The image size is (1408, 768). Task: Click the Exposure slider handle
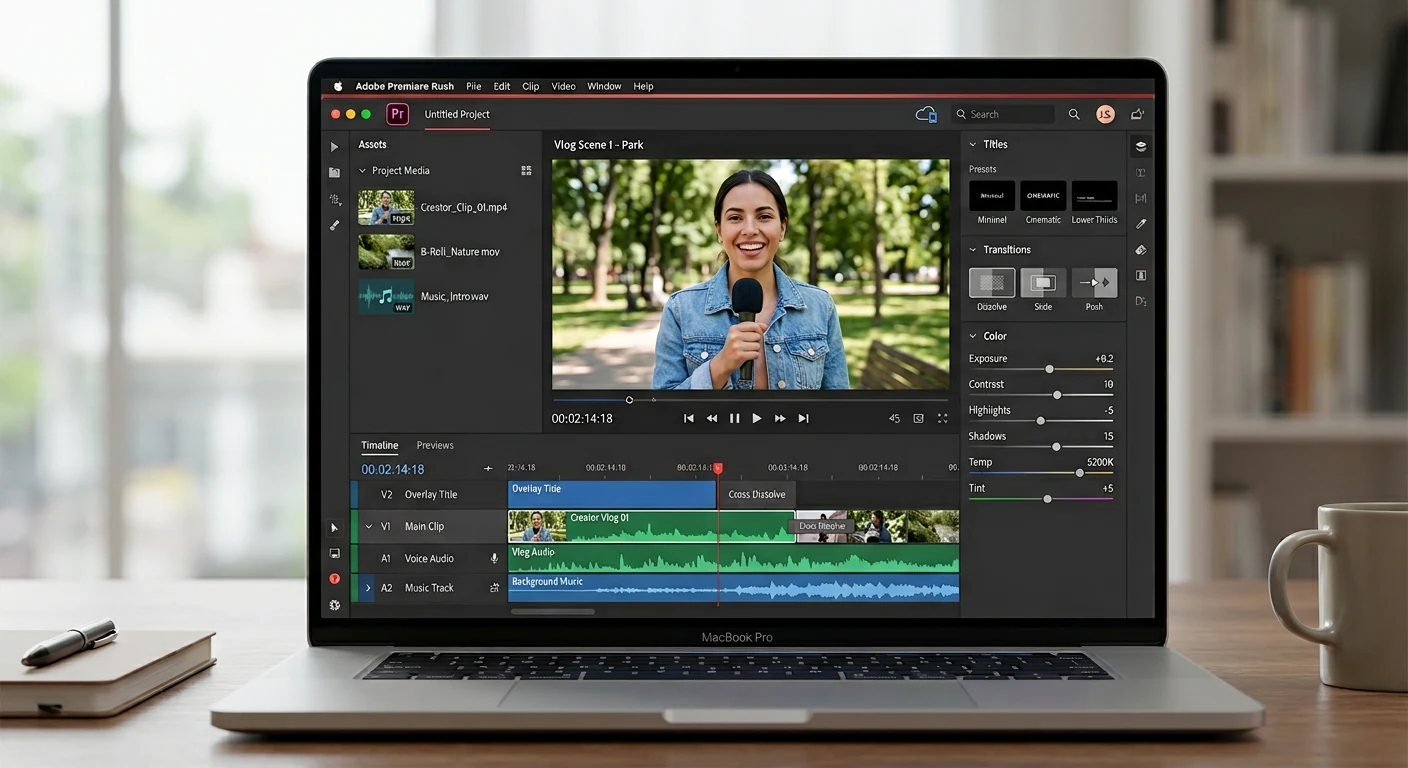pos(1049,369)
